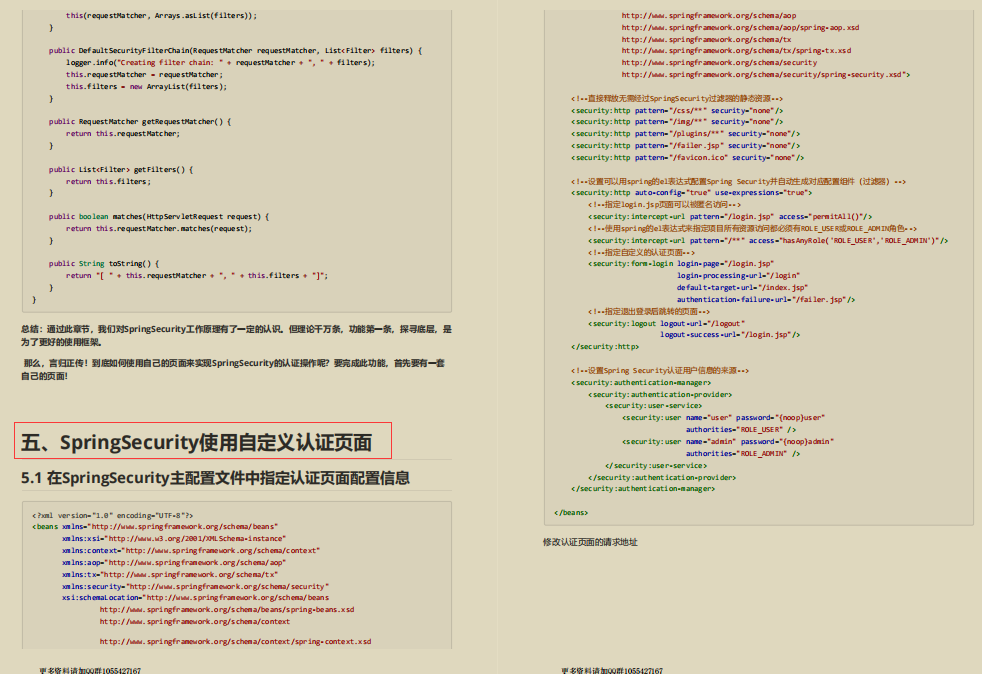
Task: Click the comment '指定退出登录后跳转的页面'
Action: (x=649, y=311)
